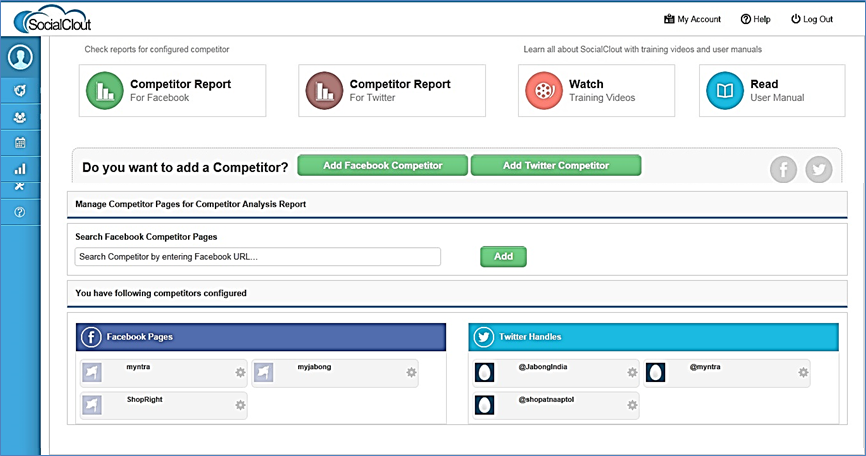Image resolution: width=866 pixels, height=456 pixels.
Task: Open settings gear for myntra Facebook page
Action: (240, 373)
